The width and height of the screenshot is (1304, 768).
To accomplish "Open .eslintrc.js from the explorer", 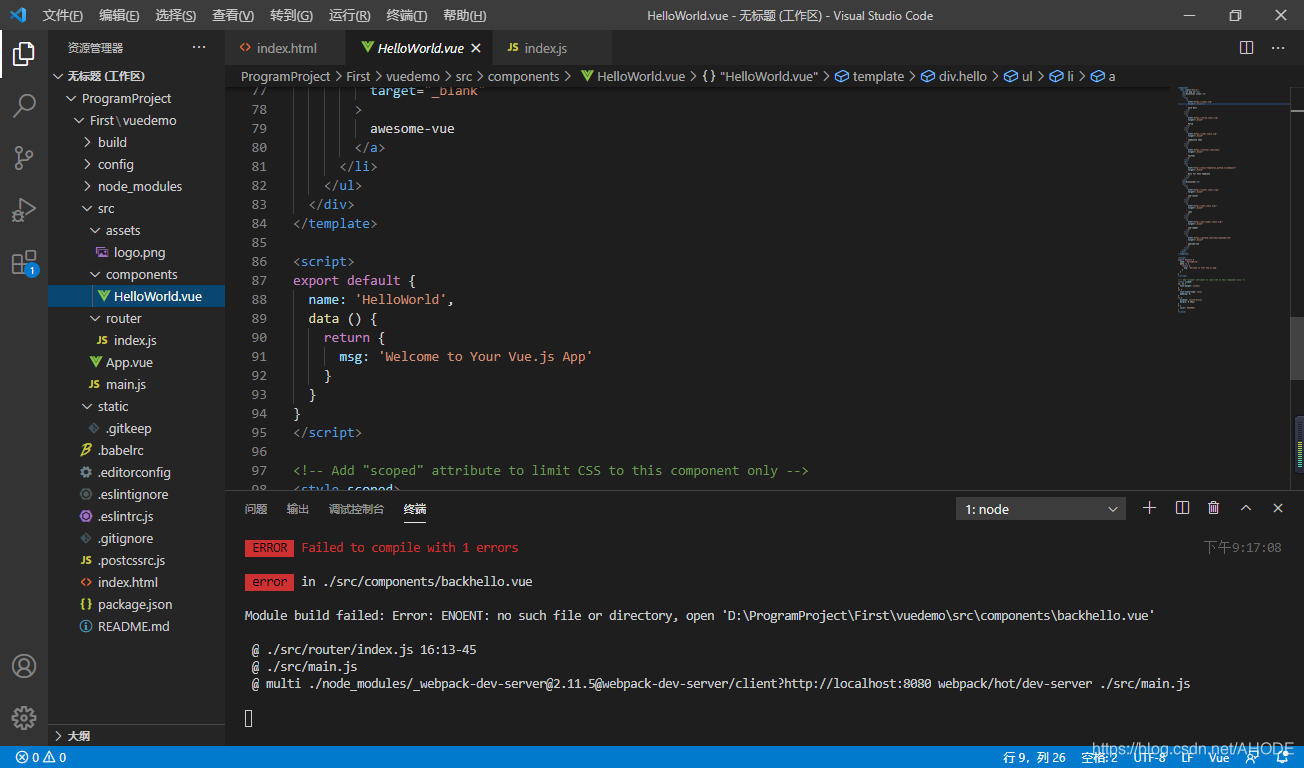I will pyautogui.click(x=136, y=516).
